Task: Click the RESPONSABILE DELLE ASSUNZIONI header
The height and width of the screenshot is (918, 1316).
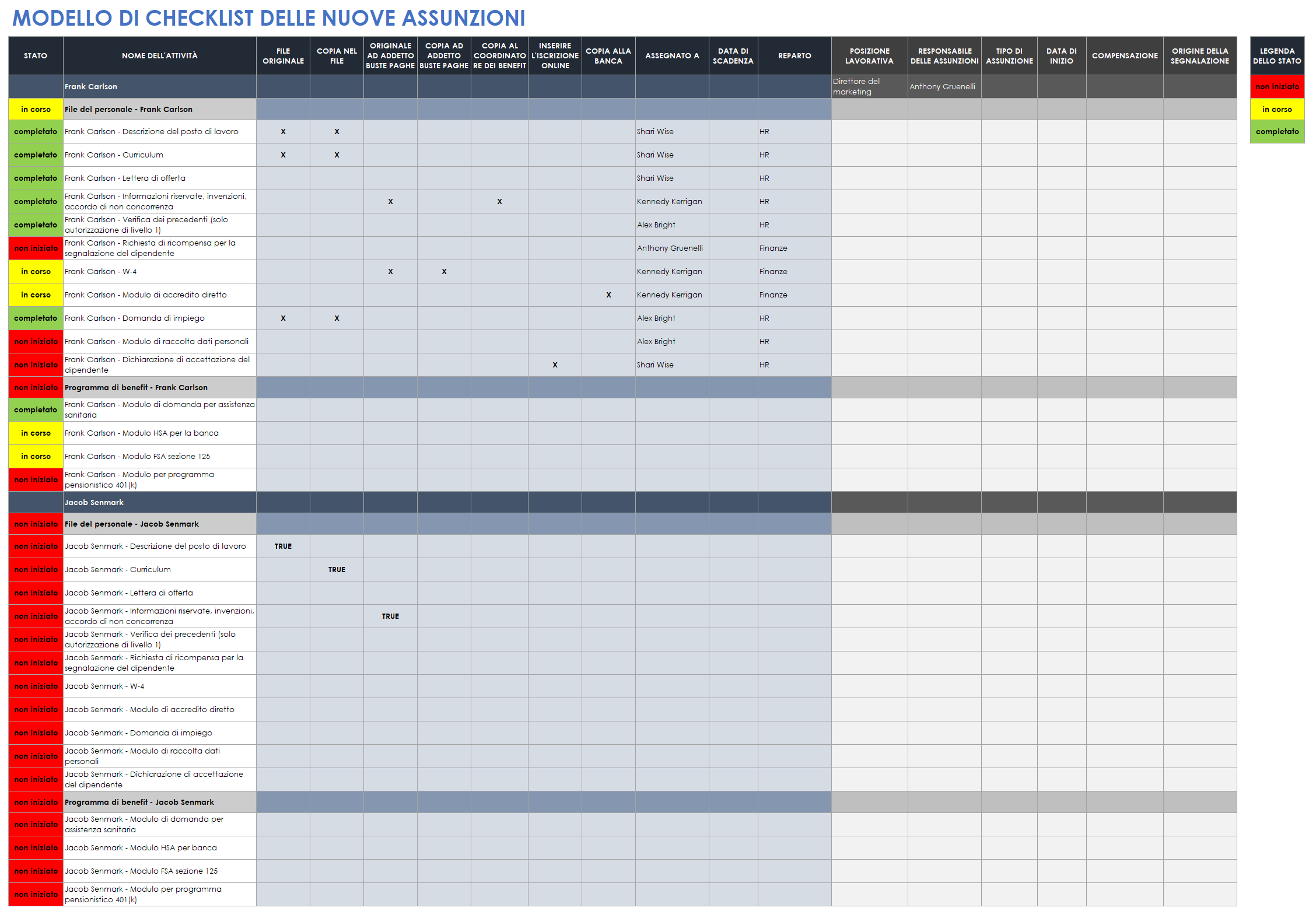Action: point(944,55)
